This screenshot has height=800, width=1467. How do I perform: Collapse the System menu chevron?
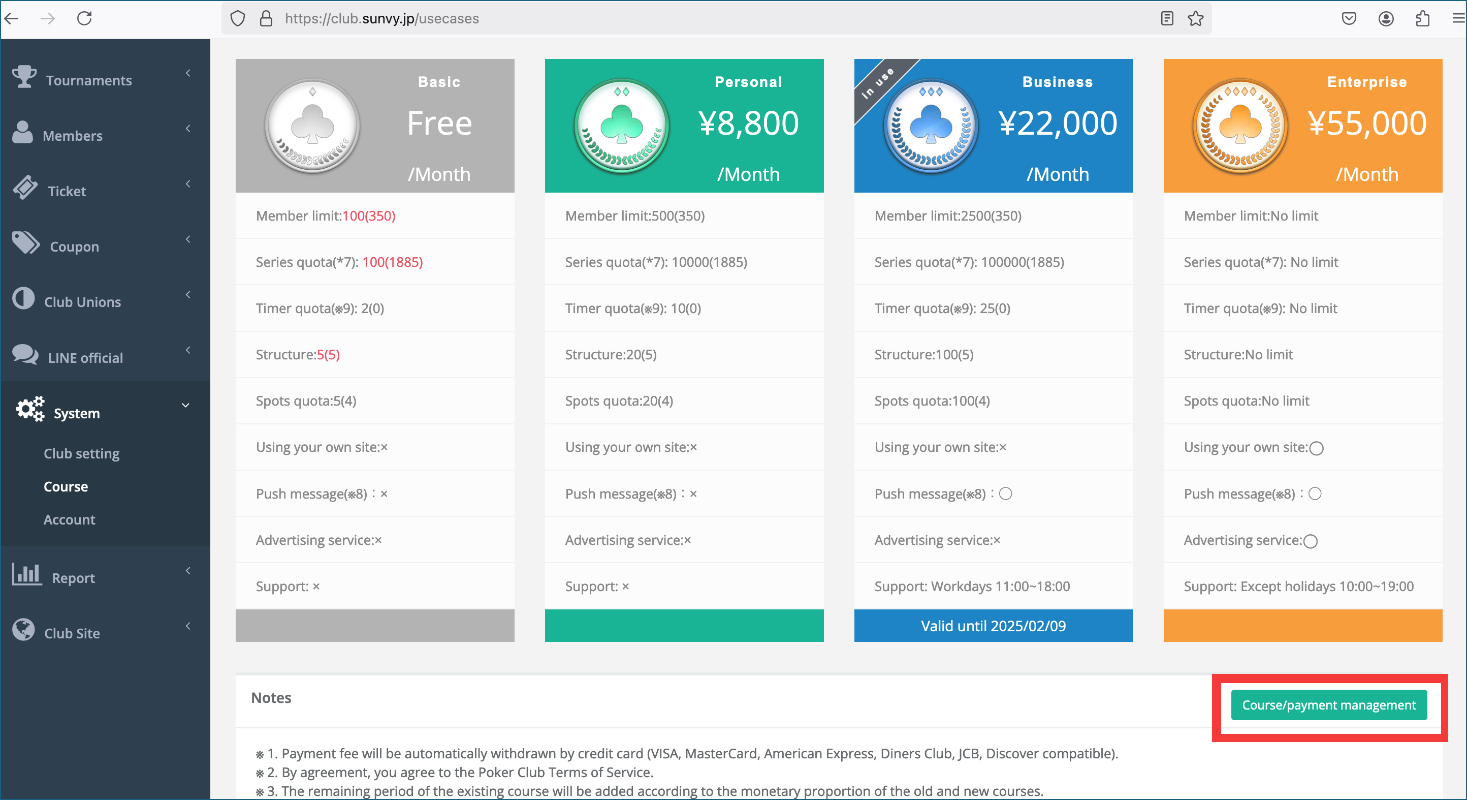(x=185, y=405)
